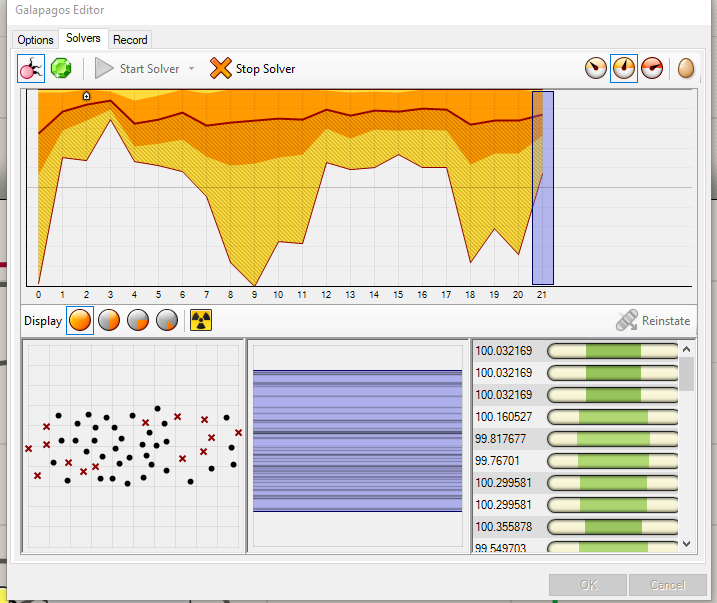Set medium redraw speed gauge
Image resolution: width=717 pixels, height=603 pixels.
point(624,69)
